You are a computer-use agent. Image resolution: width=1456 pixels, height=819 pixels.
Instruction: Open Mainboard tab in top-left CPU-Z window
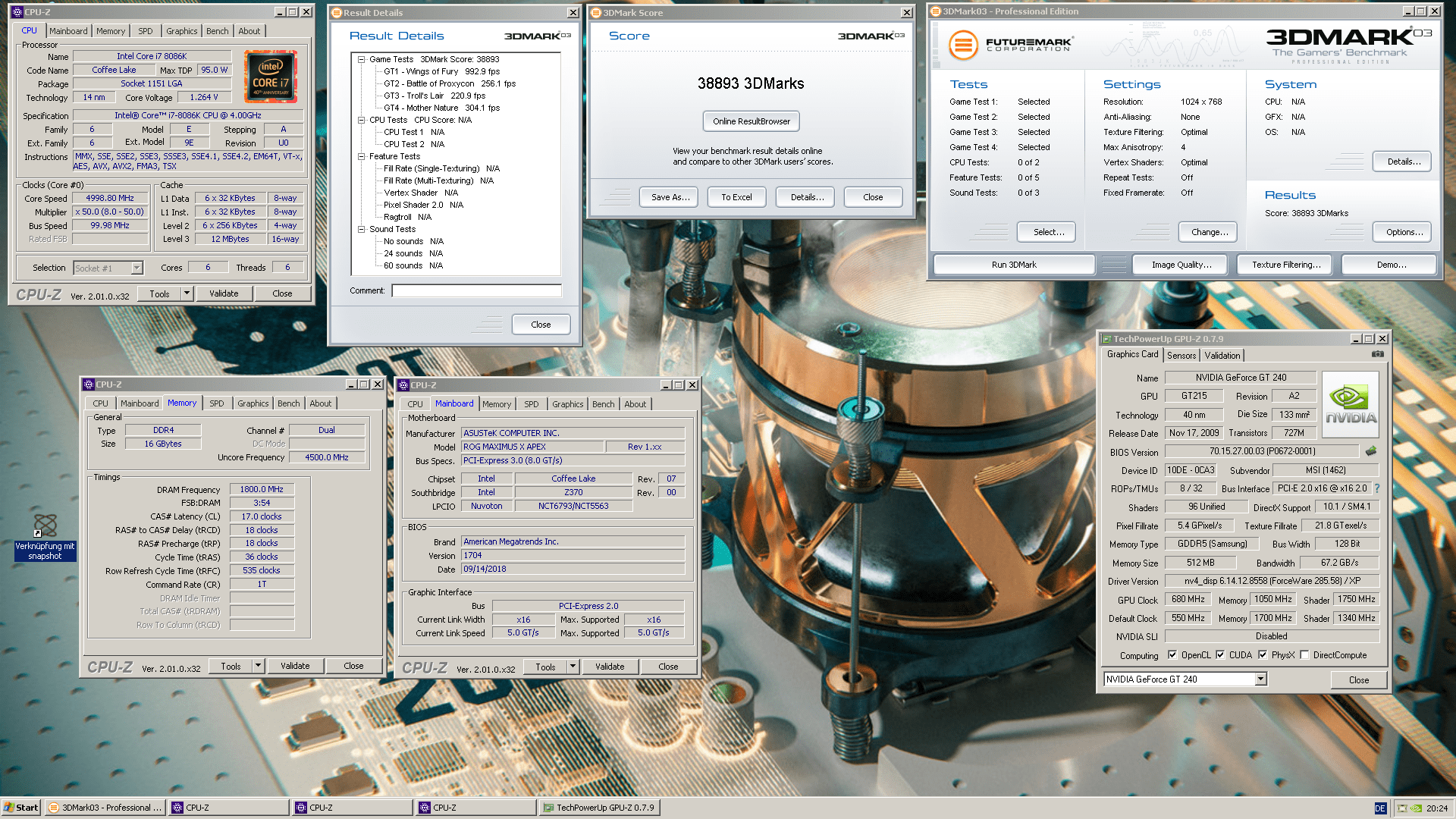tap(68, 31)
